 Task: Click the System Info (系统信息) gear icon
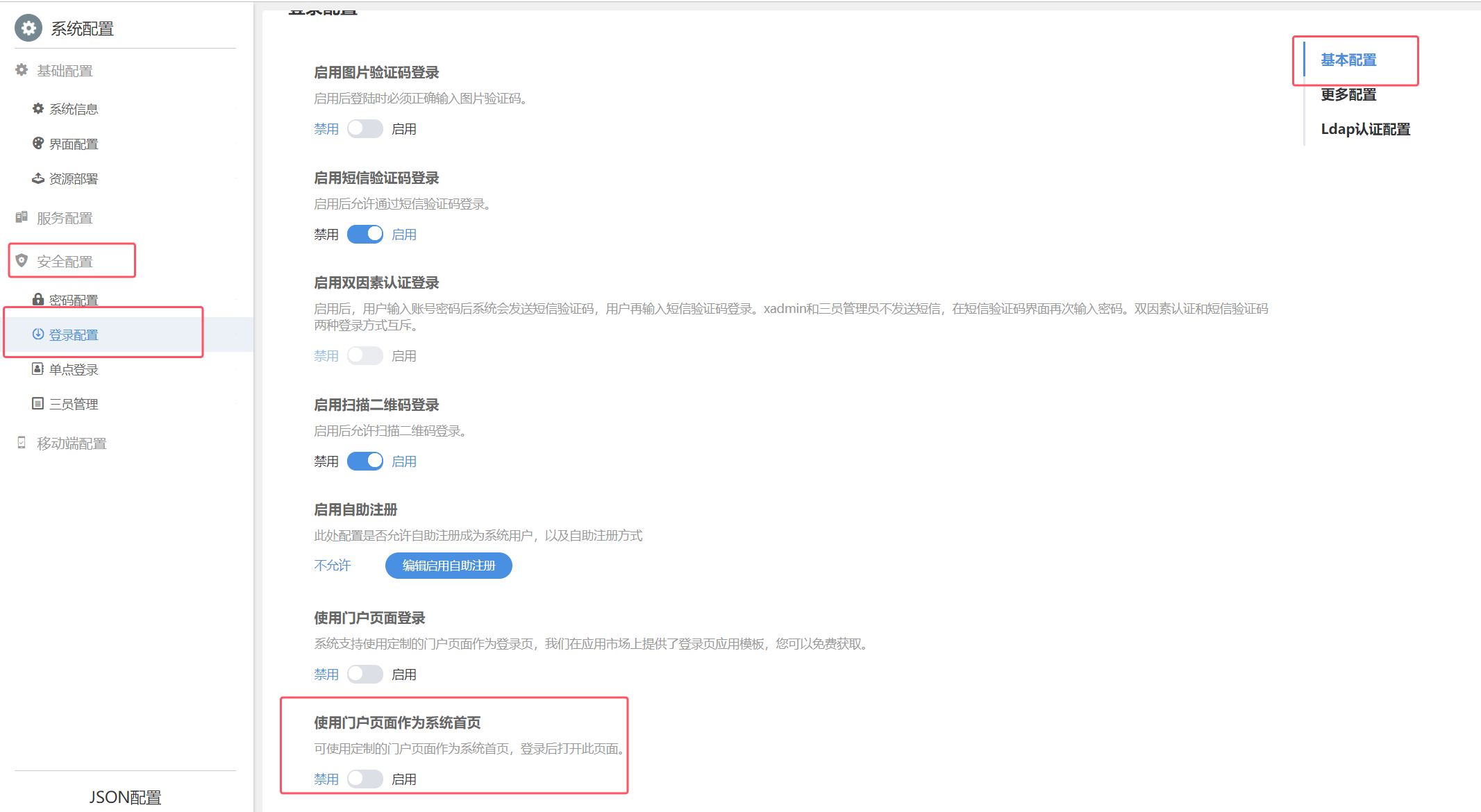38,108
